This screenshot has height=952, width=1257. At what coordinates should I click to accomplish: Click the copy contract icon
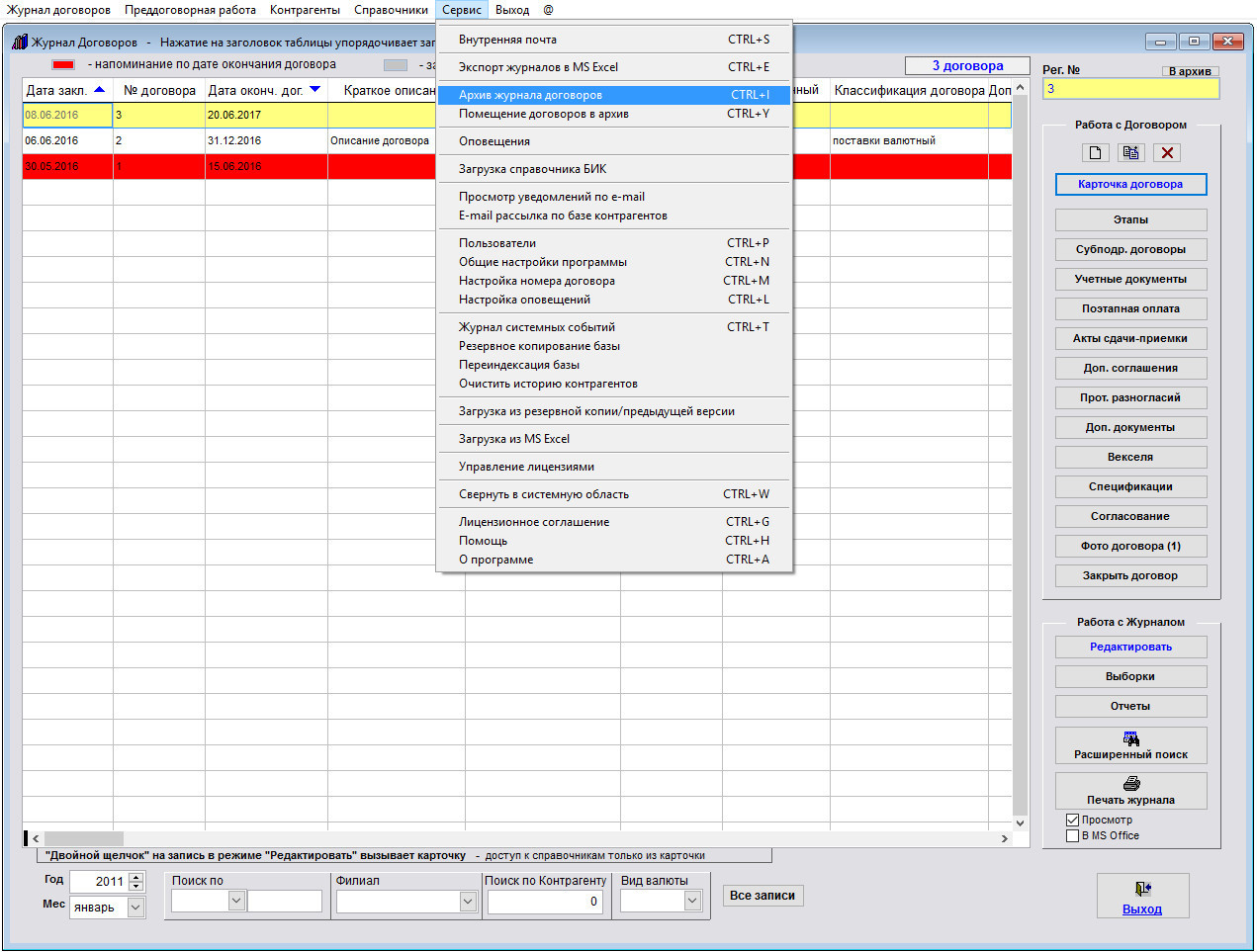pos(1130,152)
